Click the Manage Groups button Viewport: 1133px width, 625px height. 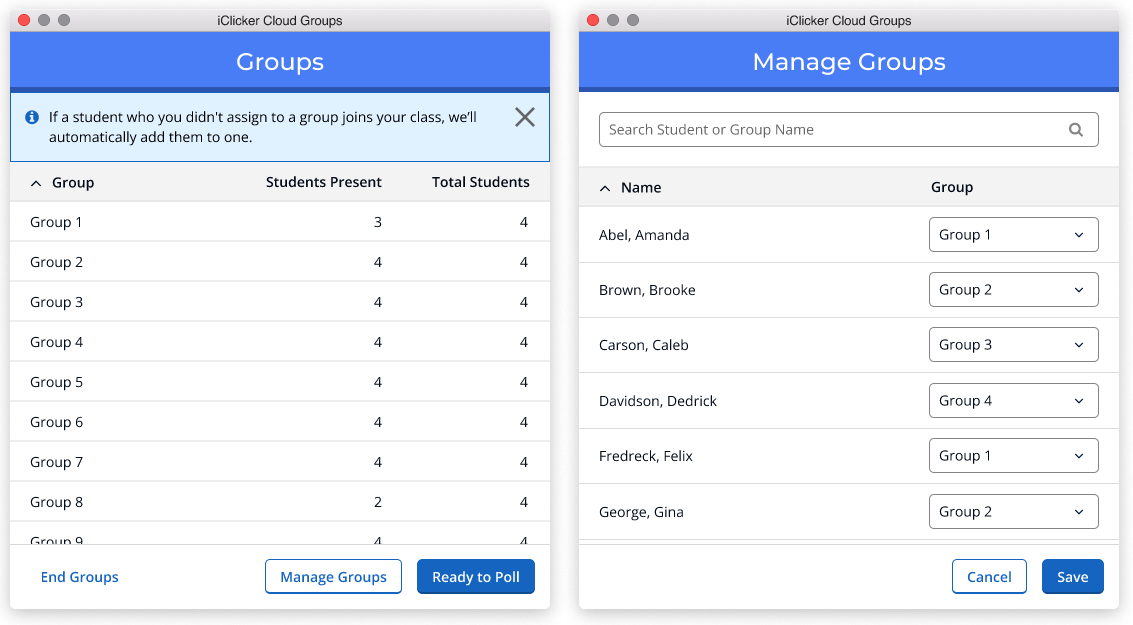[333, 576]
